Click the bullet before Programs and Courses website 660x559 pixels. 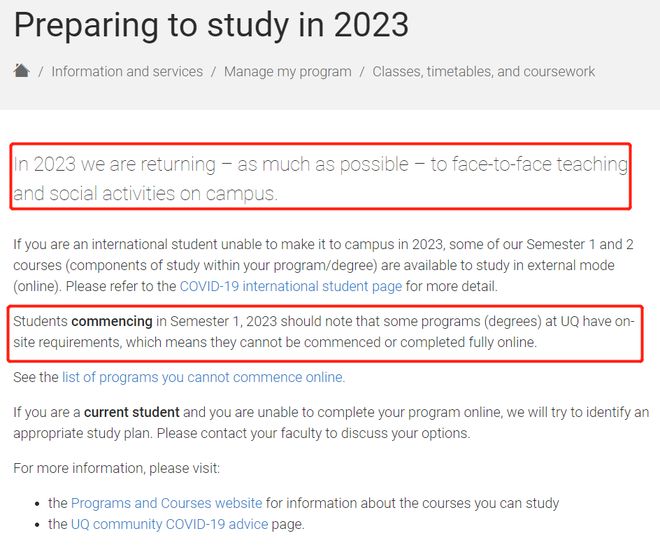(37, 504)
